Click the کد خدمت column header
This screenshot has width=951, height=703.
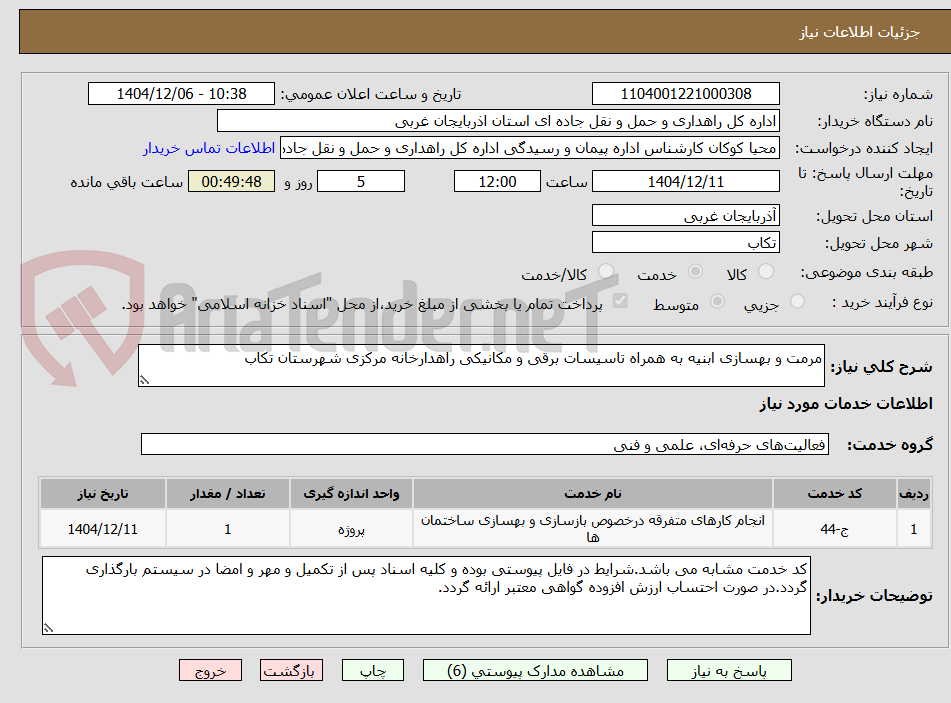(835, 494)
